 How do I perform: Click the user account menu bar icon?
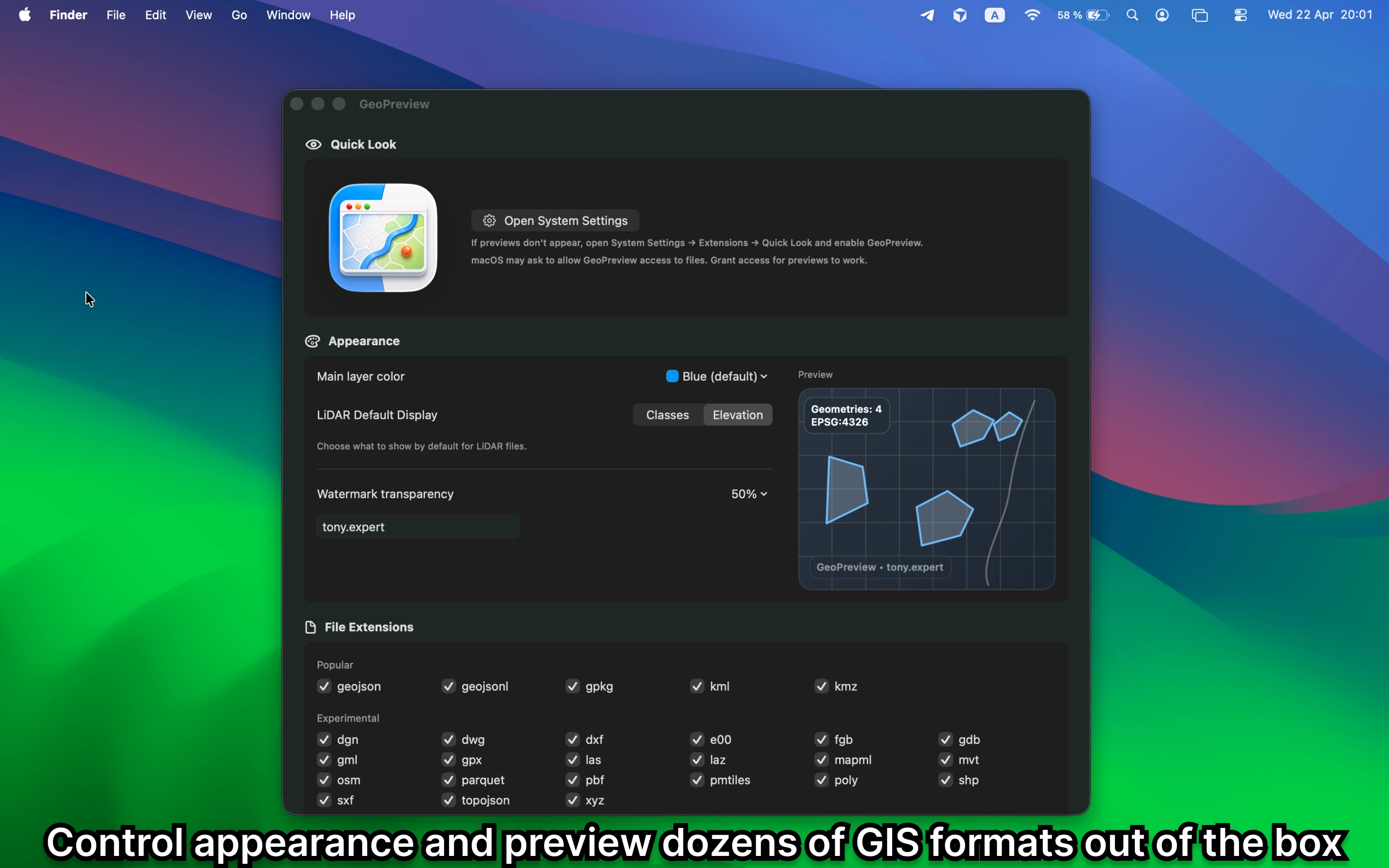(x=1162, y=15)
